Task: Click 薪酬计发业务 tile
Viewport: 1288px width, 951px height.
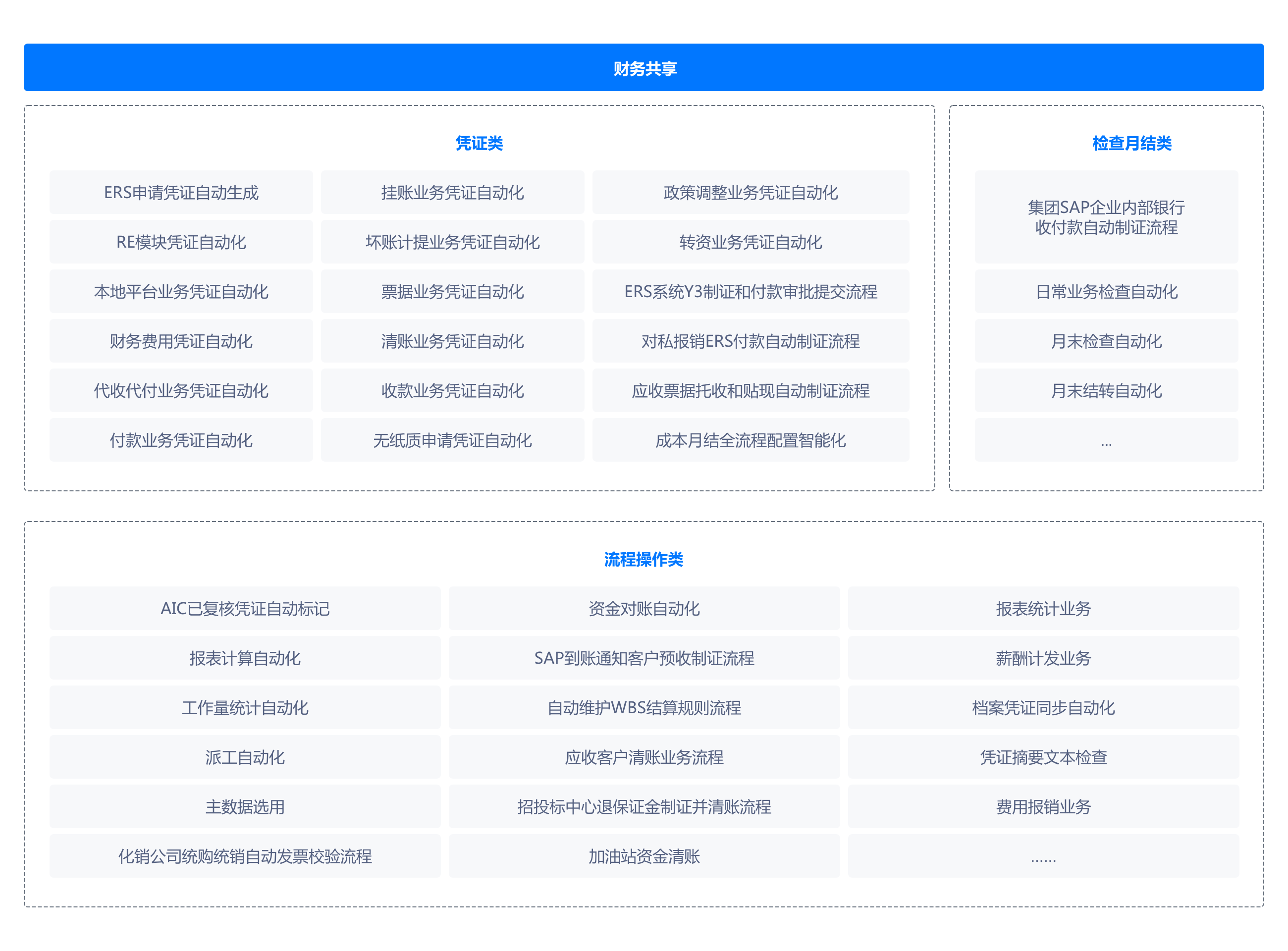Action: point(1043,658)
